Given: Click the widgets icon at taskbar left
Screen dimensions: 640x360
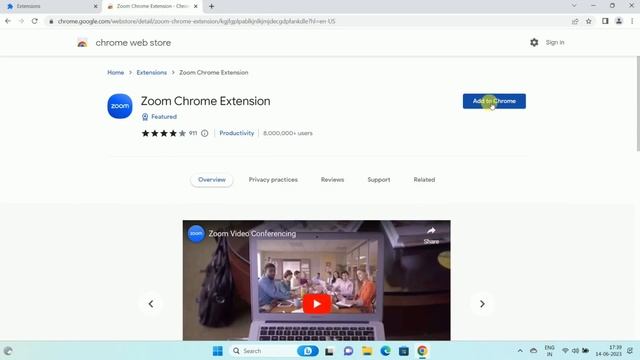Looking at the screenshot, I should tap(8, 351).
